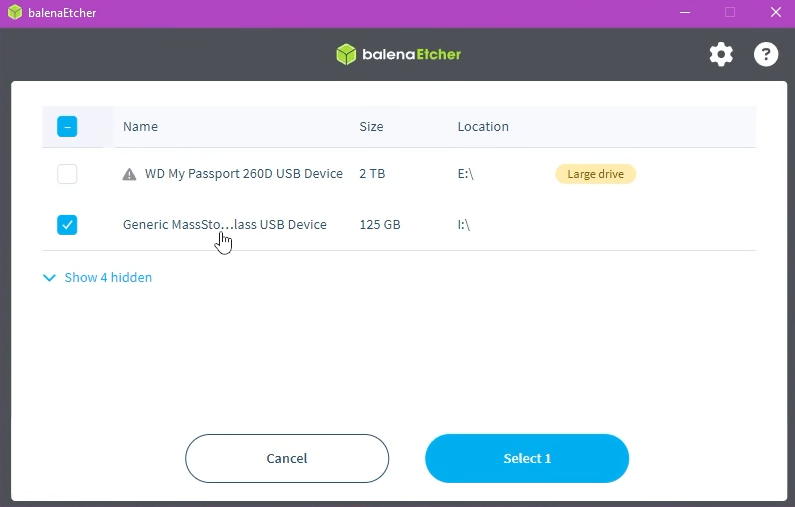Click the Show 4 hidden link text
The width and height of the screenshot is (795, 507).
[x=108, y=277]
